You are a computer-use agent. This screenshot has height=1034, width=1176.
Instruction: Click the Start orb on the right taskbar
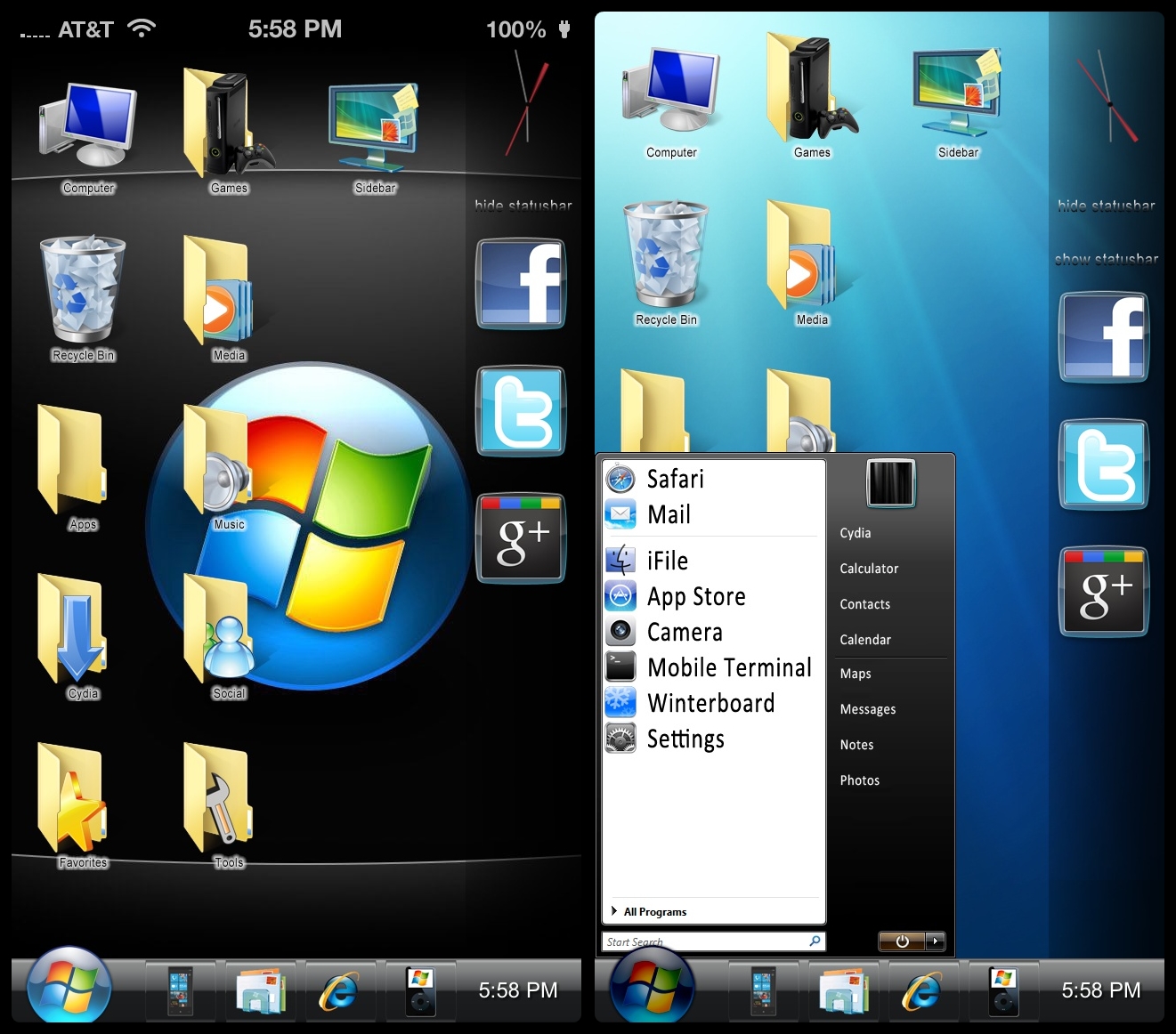point(652,986)
